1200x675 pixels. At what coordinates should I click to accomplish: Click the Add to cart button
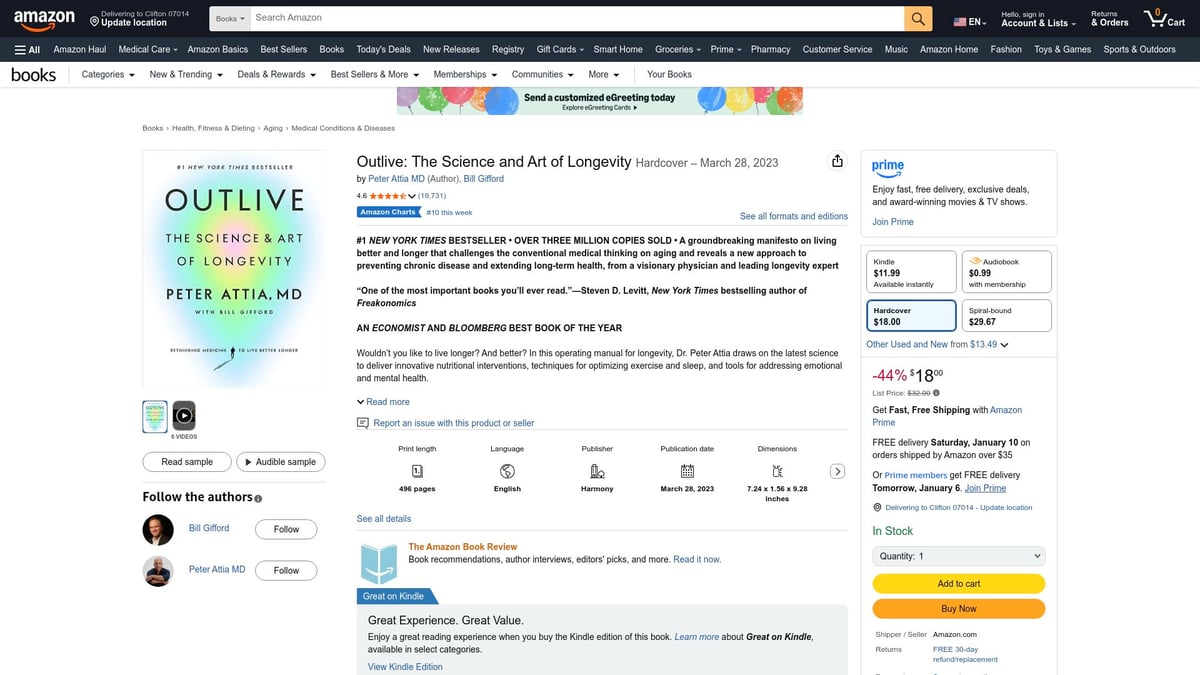958,584
